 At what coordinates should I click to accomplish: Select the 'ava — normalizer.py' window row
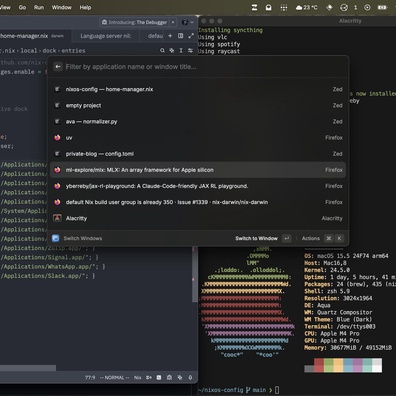198,122
